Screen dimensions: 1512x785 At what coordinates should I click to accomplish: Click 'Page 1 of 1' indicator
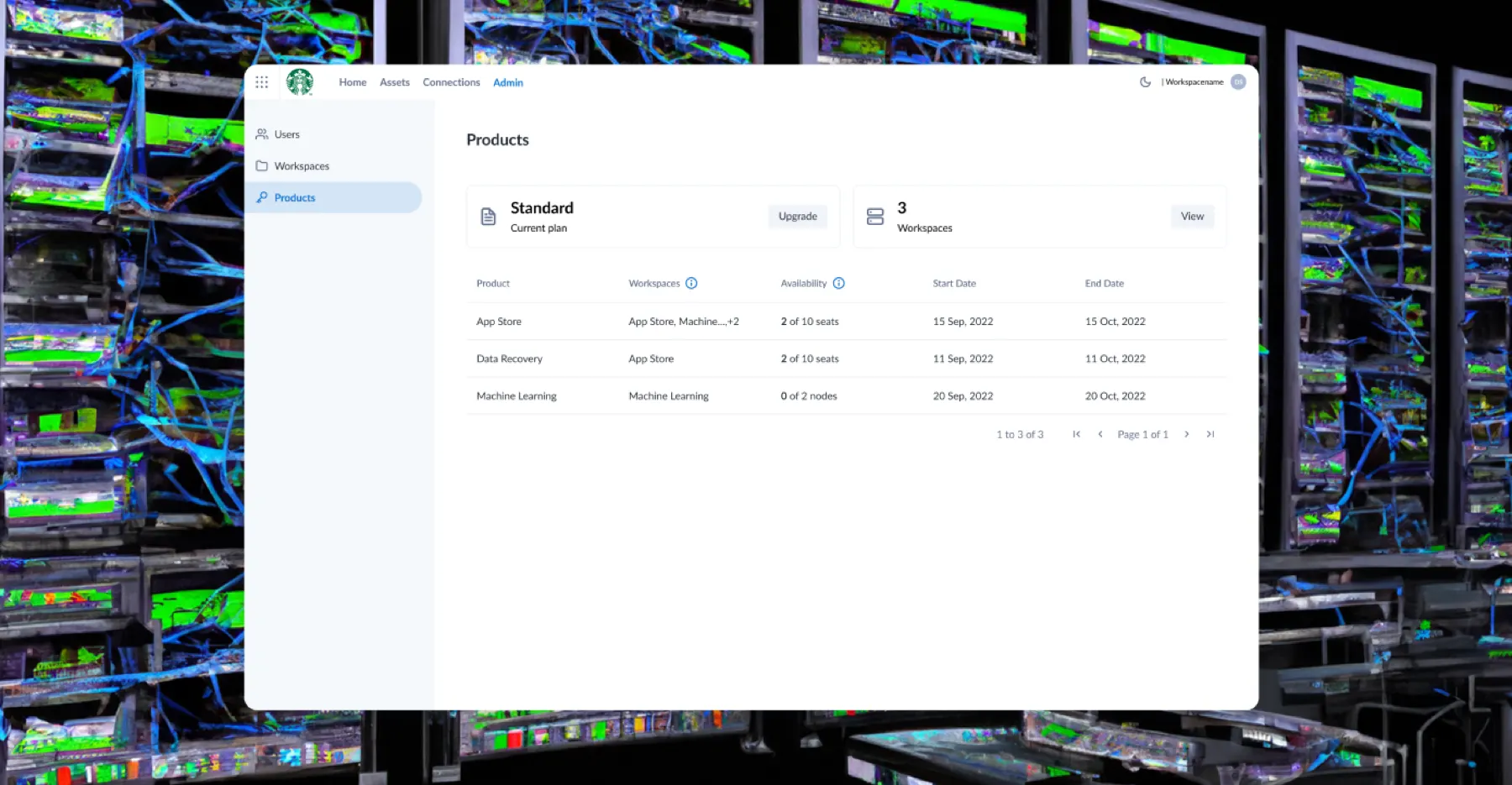[1142, 435]
